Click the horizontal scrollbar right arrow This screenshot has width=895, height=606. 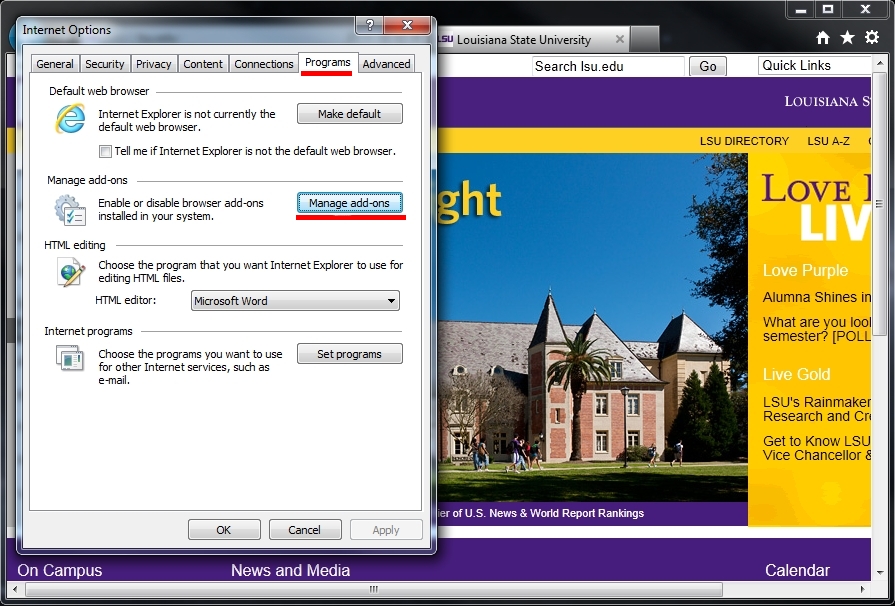(x=862, y=589)
